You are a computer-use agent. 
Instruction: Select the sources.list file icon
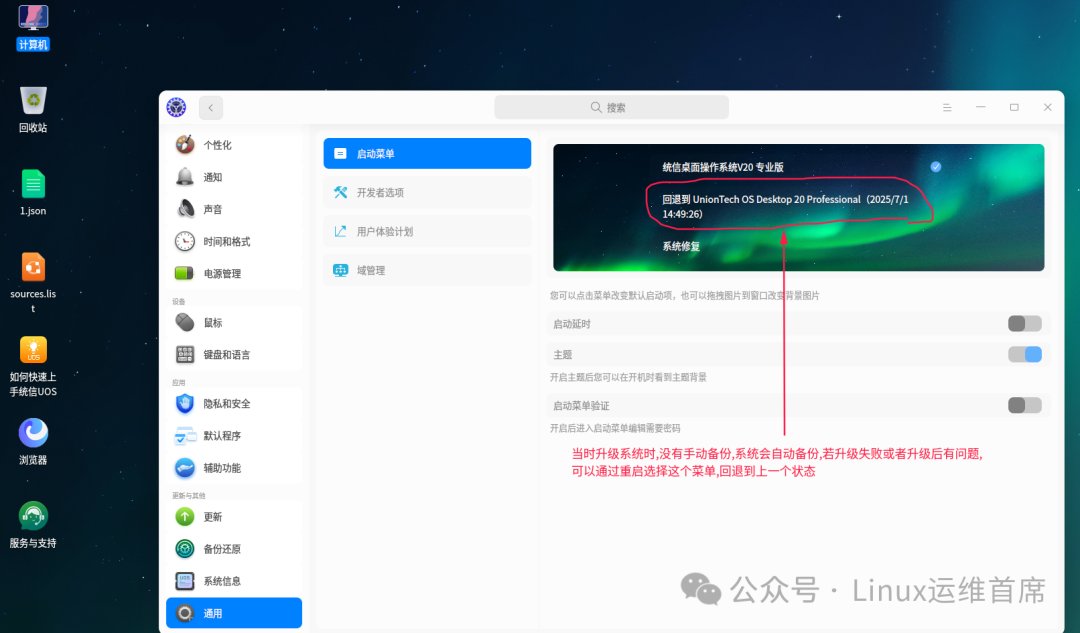(33, 283)
